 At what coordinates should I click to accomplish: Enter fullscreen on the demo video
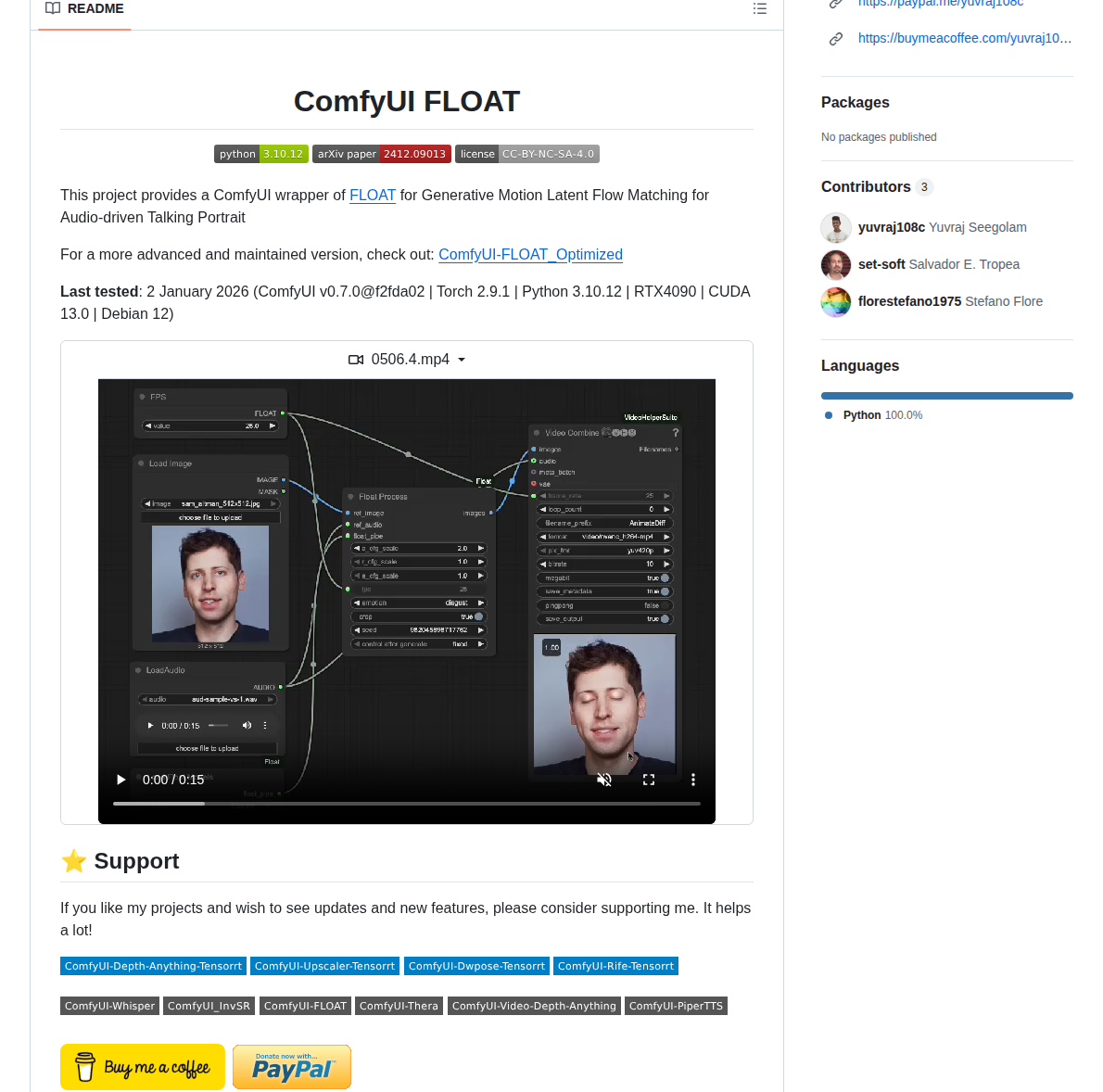click(x=649, y=780)
